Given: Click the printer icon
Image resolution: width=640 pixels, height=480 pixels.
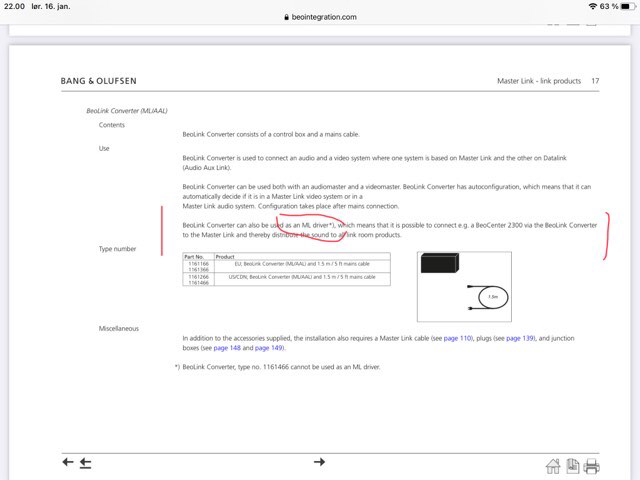Looking at the screenshot, I should 592,466.
